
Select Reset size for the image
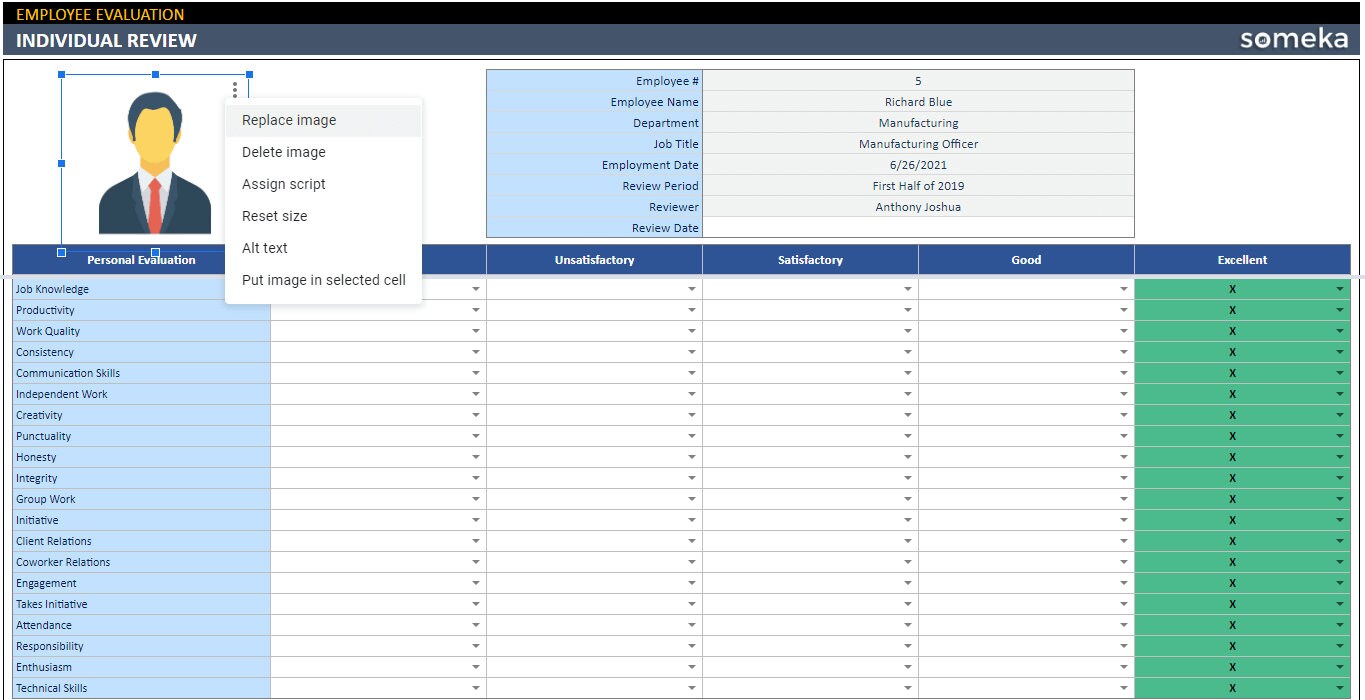tap(275, 216)
